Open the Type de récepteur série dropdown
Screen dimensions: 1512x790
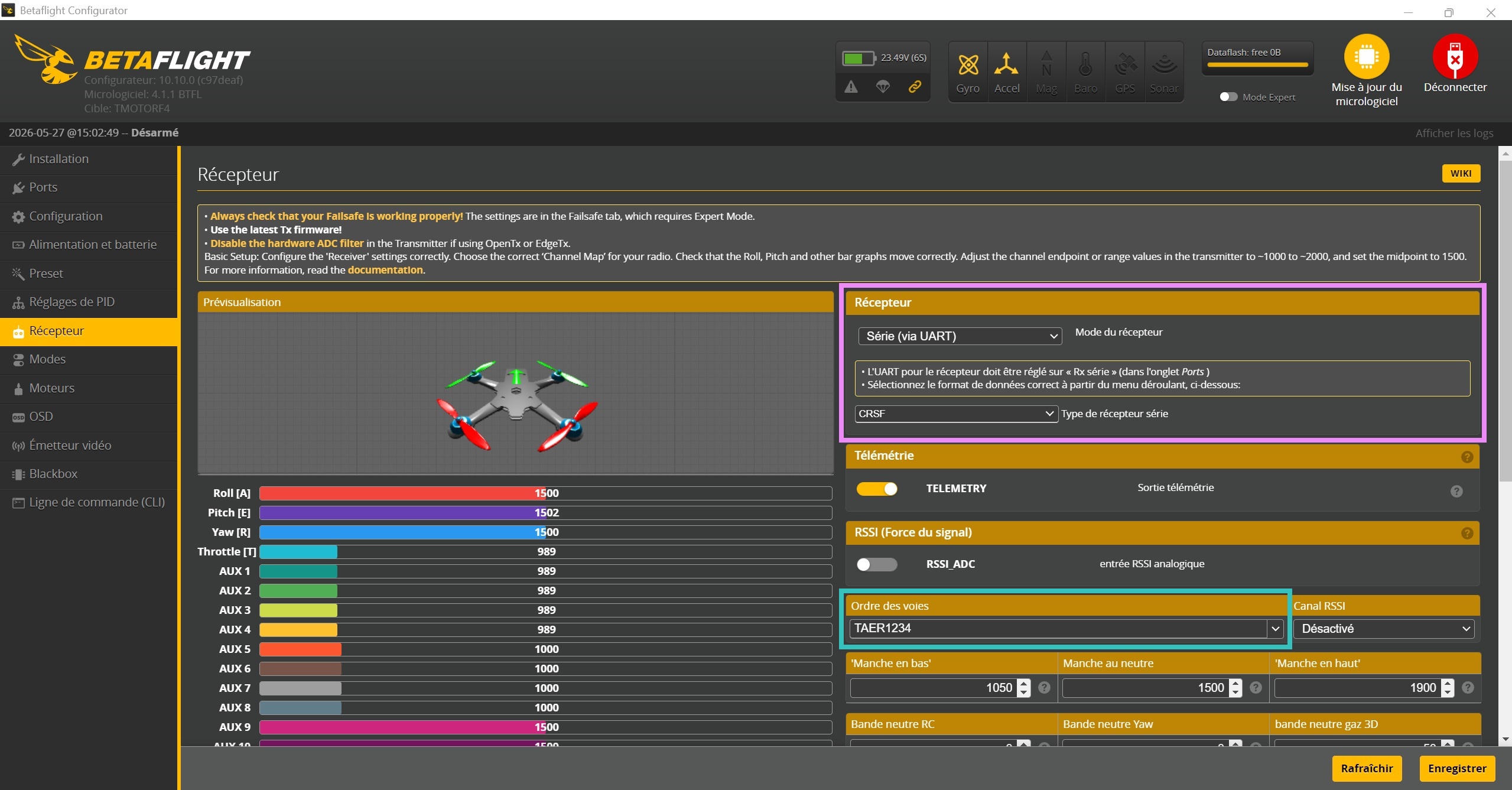956,414
